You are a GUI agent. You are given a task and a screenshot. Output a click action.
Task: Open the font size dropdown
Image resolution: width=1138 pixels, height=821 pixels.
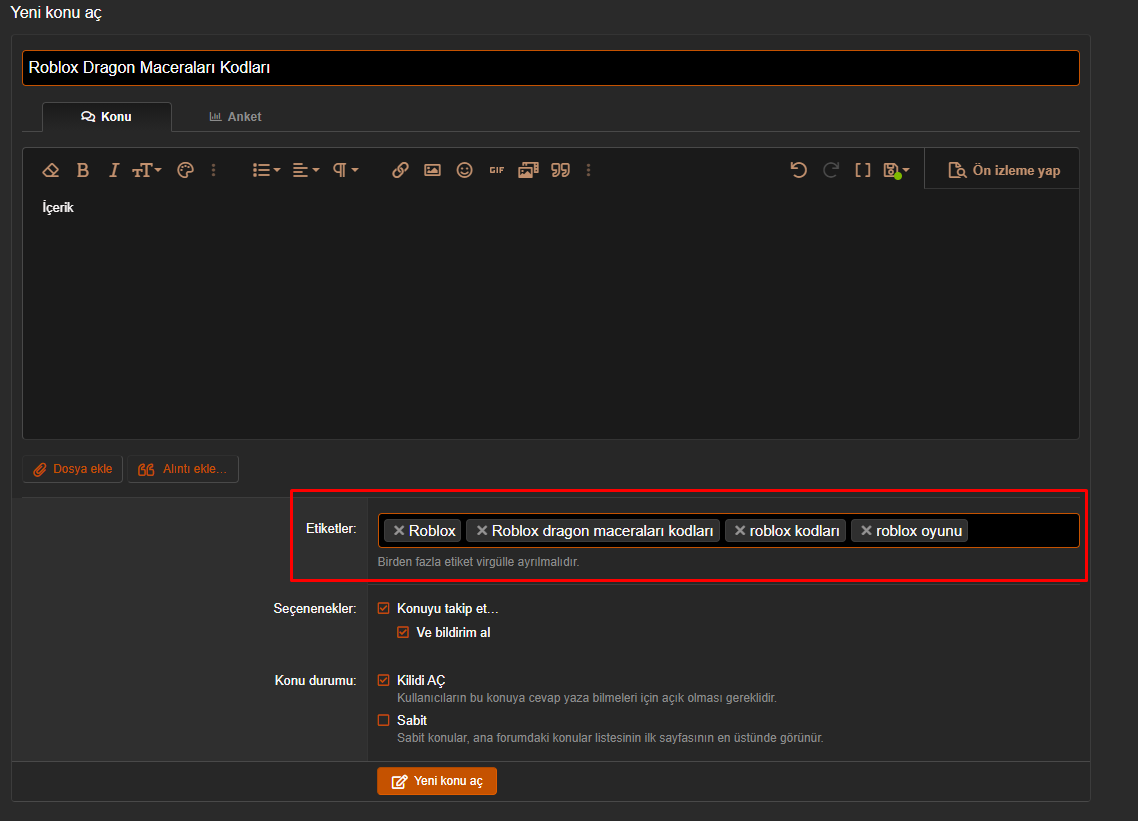pyautogui.click(x=147, y=170)
